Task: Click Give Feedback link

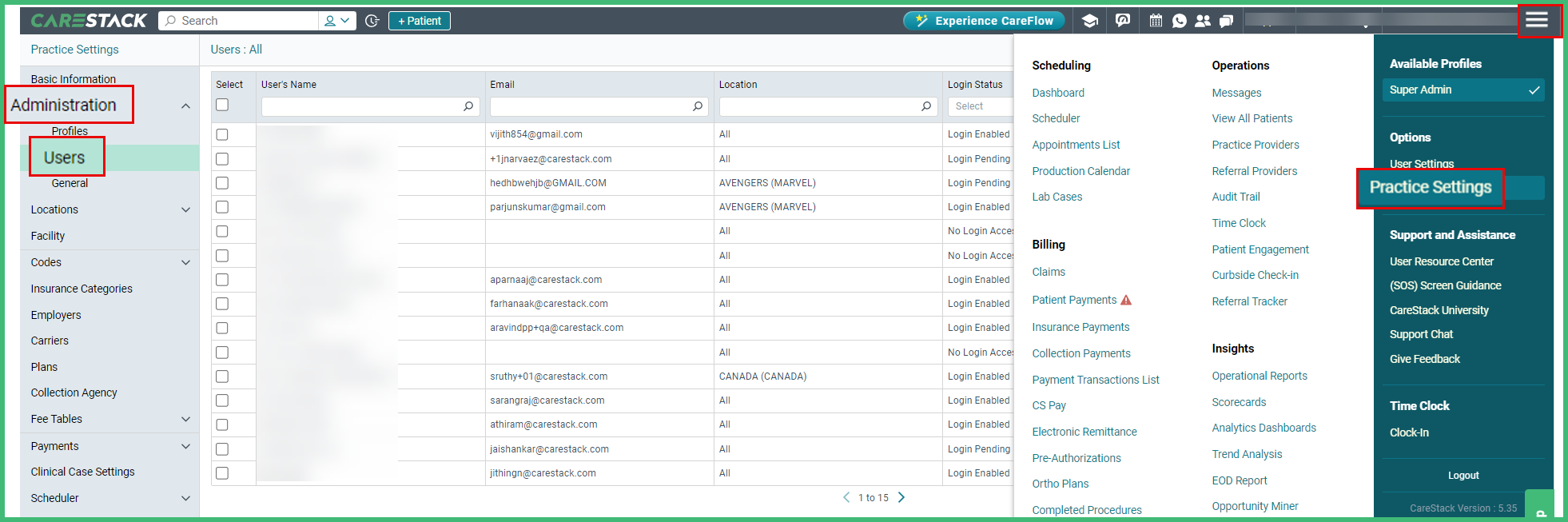Action: coord(1425,359)
